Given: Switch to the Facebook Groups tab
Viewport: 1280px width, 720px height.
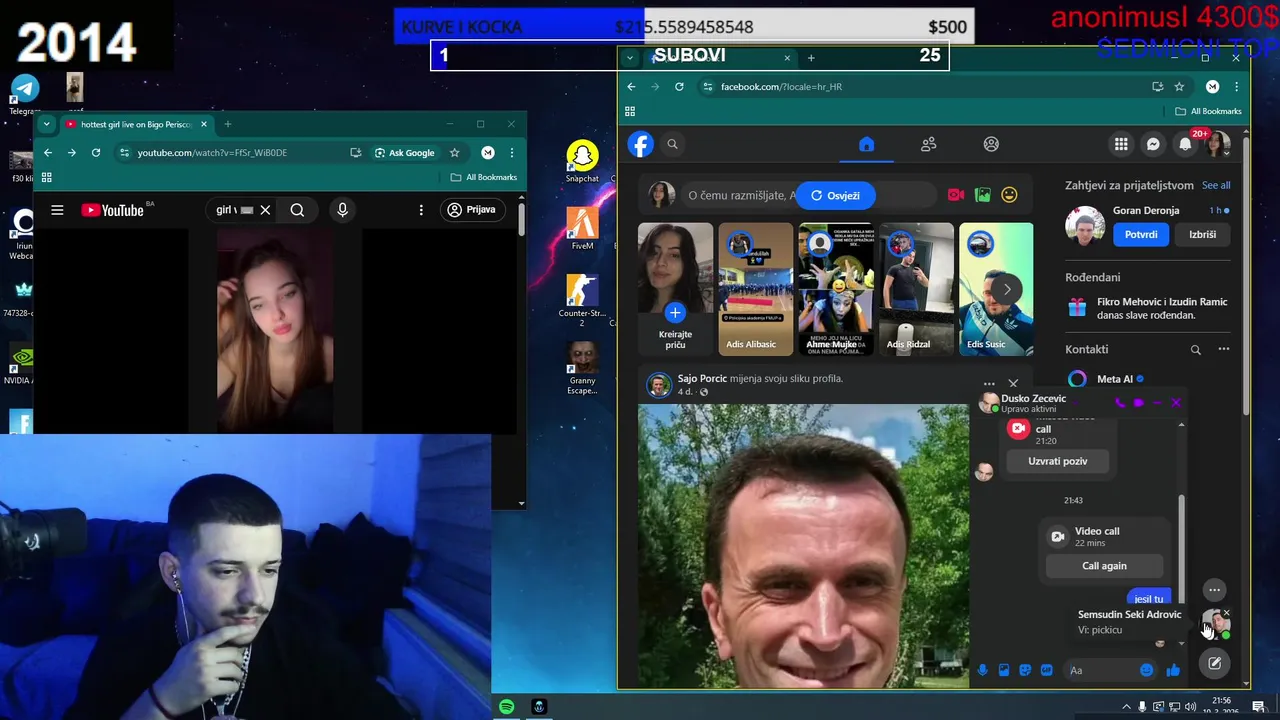Looking at the screenshot, I should pos(991,144).
